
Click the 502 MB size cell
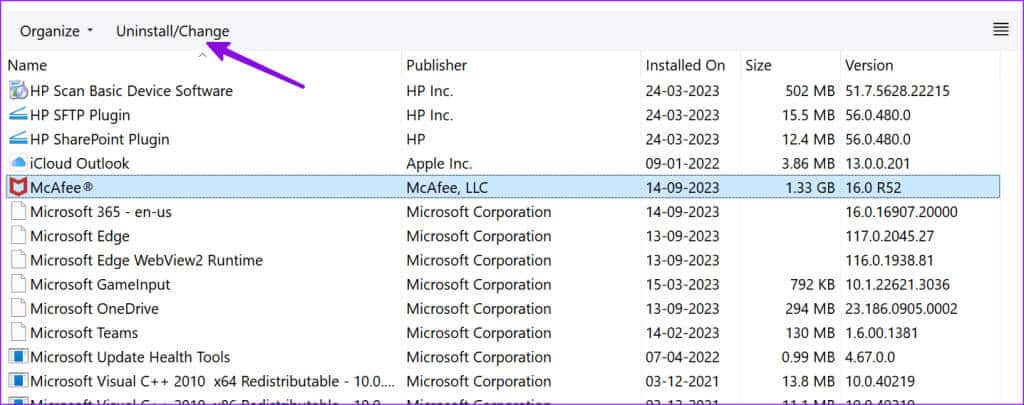[x=810, y=91]
